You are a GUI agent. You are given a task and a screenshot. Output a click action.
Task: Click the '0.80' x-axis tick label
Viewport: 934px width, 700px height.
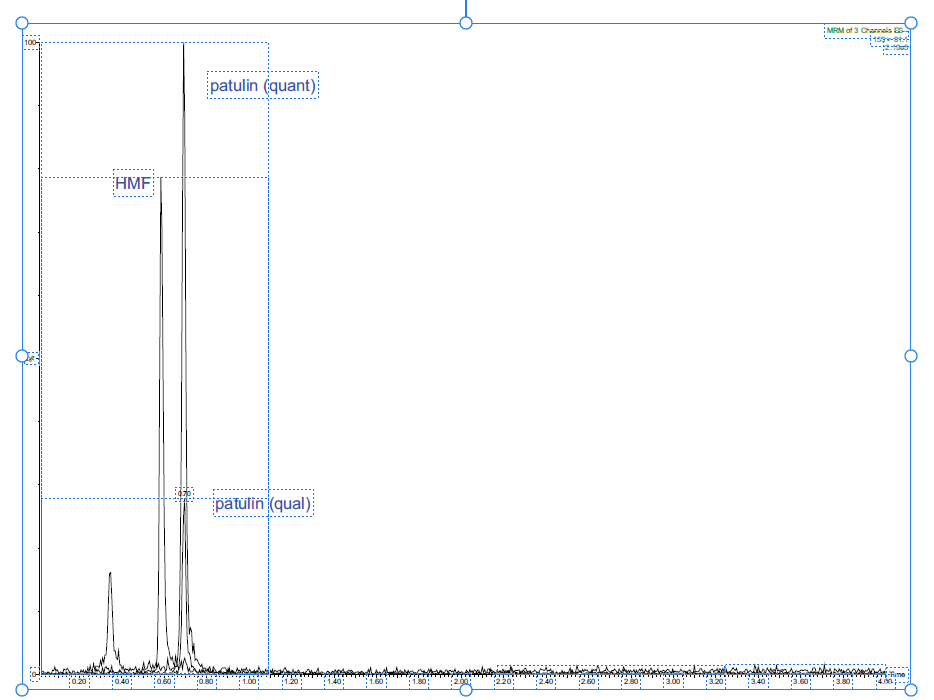206,682
